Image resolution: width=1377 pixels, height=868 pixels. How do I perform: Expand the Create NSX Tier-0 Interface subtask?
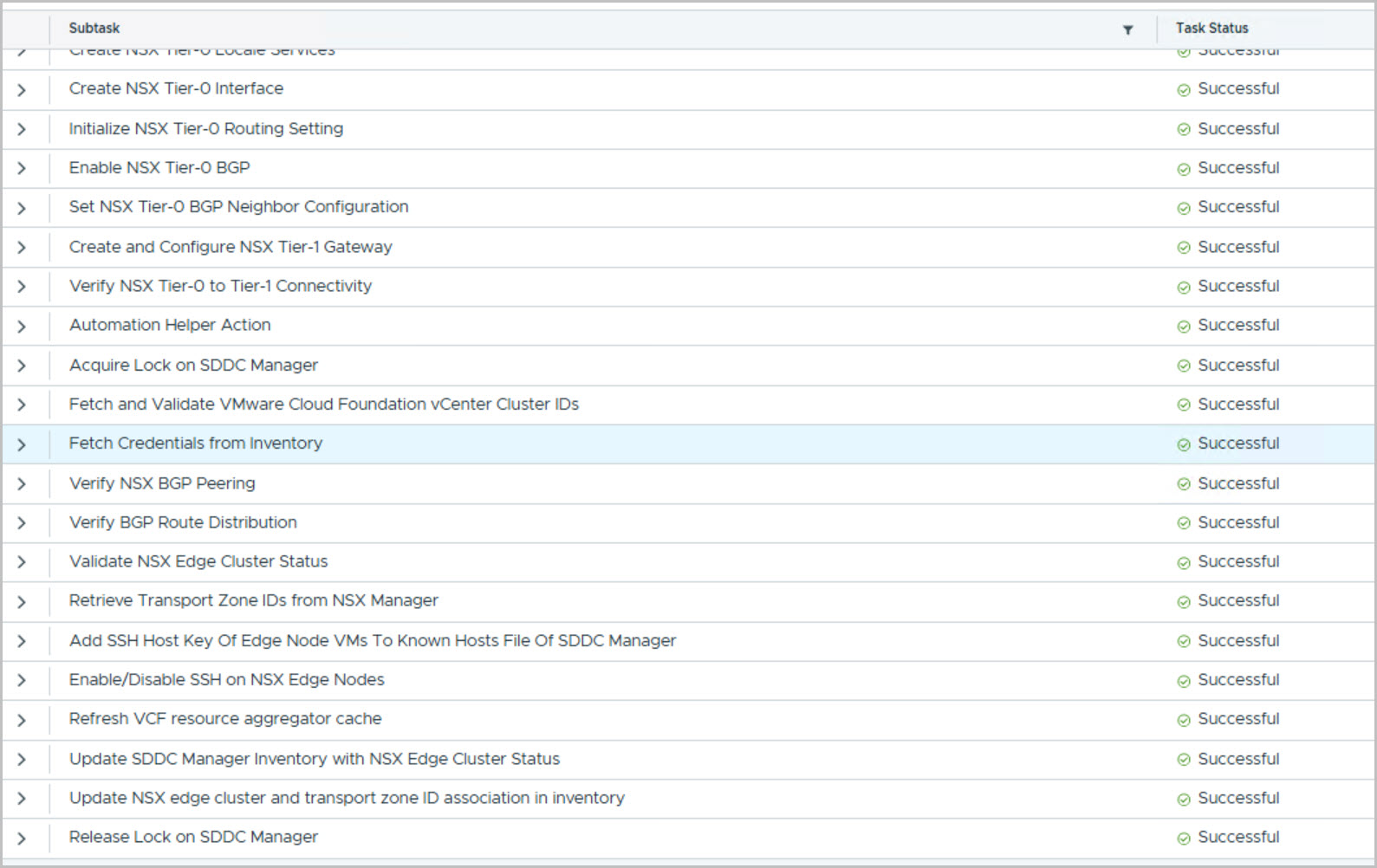click(x=22, y=90)
